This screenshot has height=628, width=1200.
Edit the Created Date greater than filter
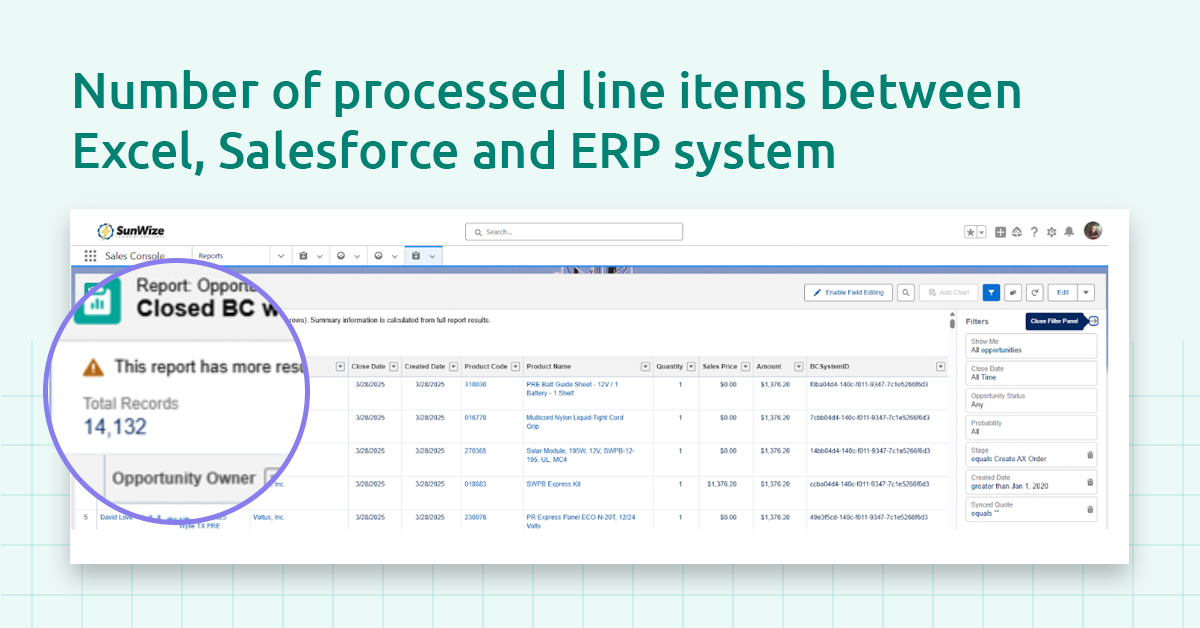pyautogui.click(x=1031, y=482)
